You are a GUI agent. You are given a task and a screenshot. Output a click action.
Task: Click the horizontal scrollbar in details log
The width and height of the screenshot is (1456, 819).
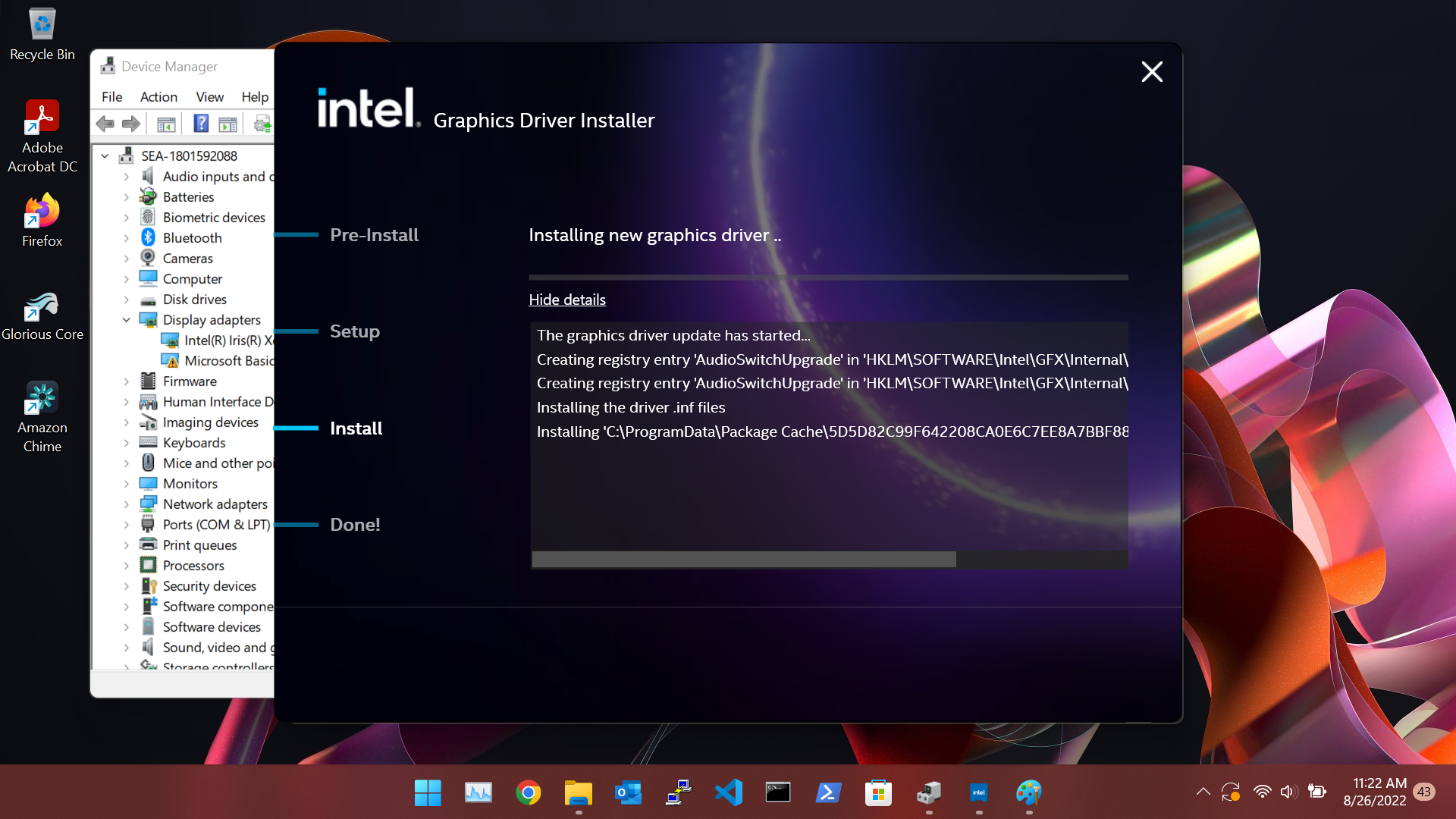(744, 560)
